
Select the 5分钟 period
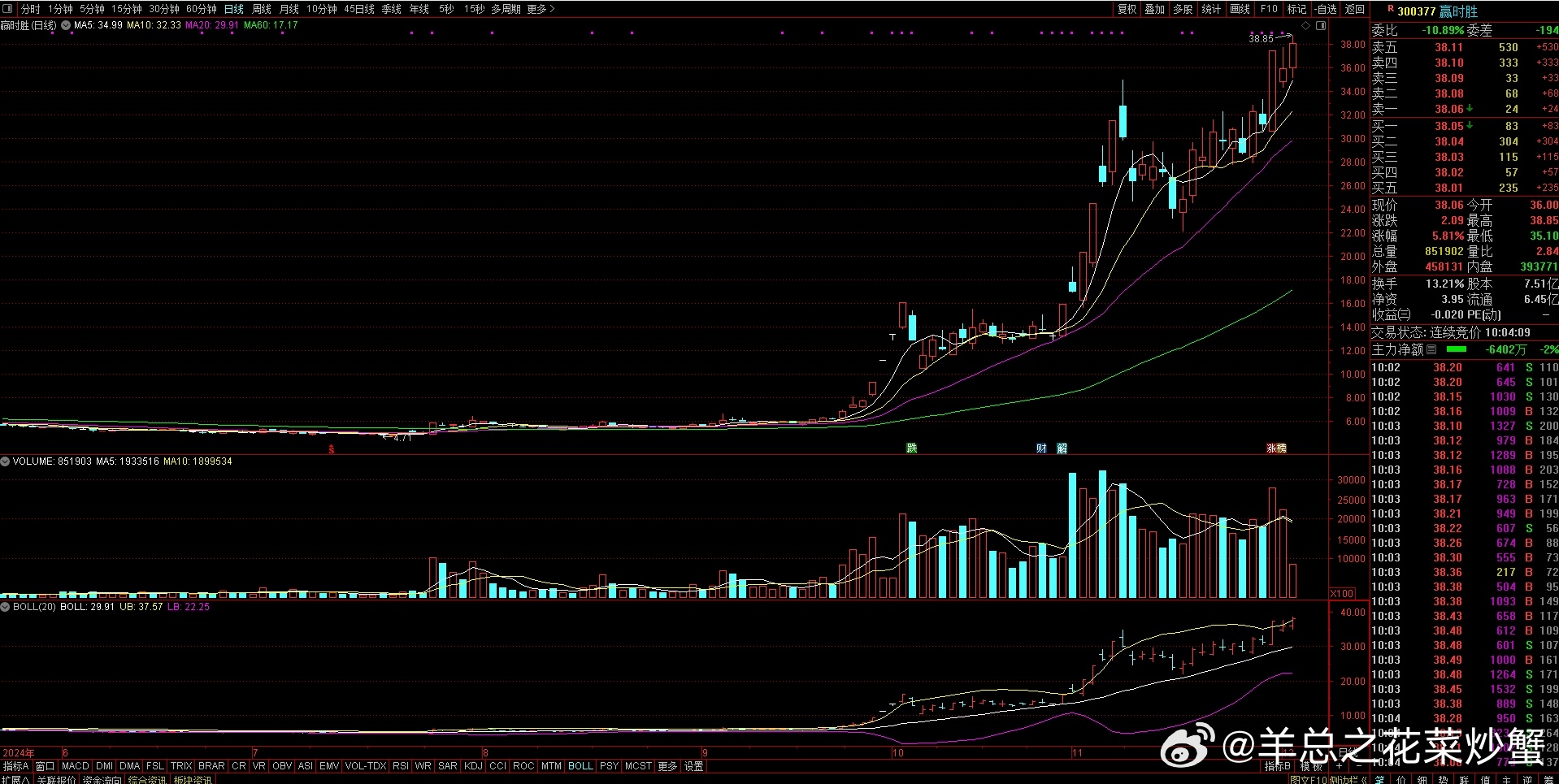tap(92, 9)
